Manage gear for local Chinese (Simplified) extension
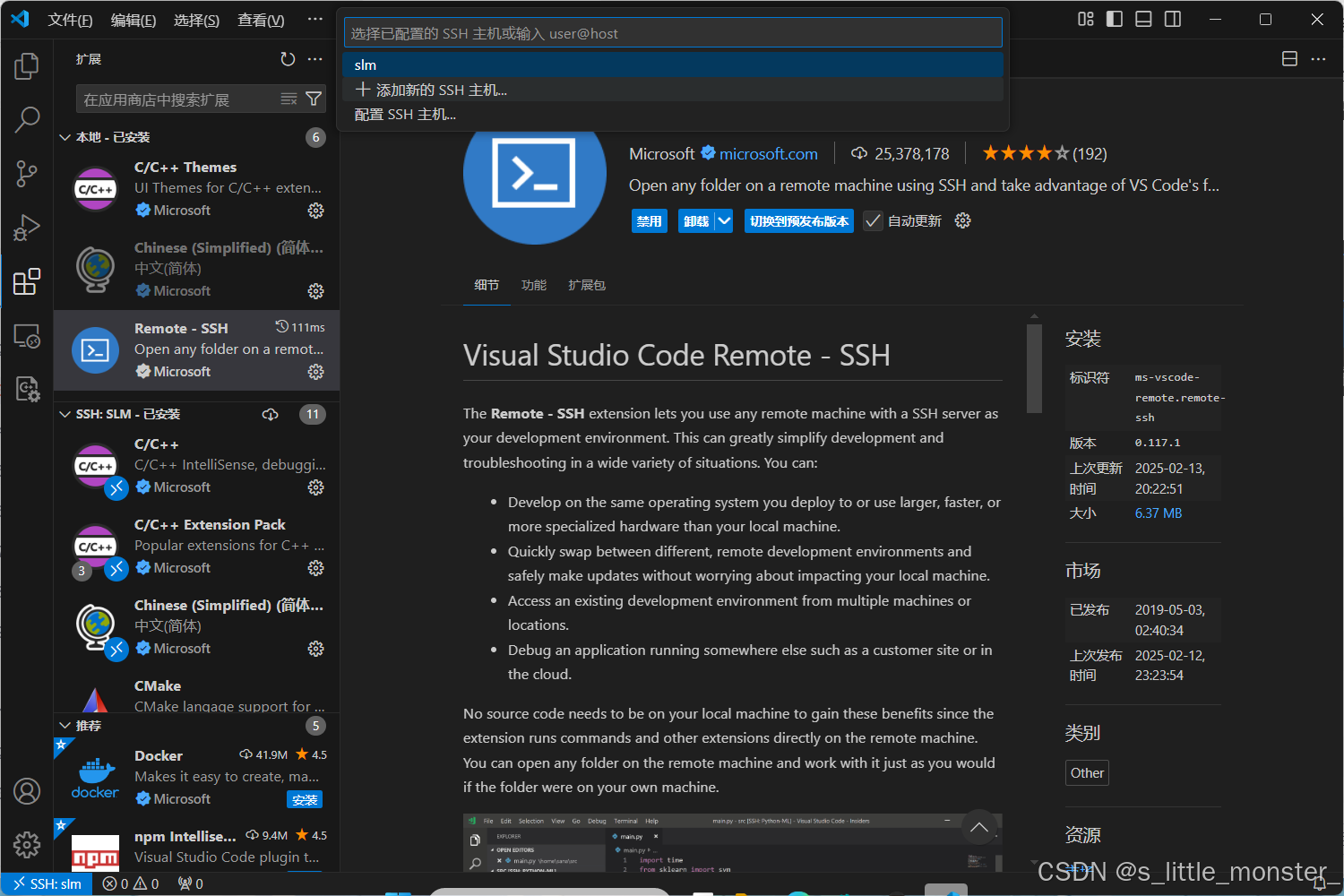The image size is (1344, 896). click(x=315, y=291)
